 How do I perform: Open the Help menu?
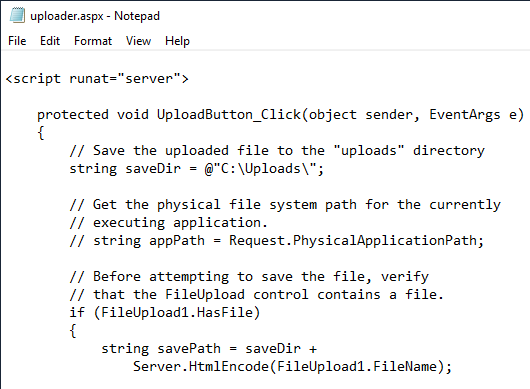point(177,41)
